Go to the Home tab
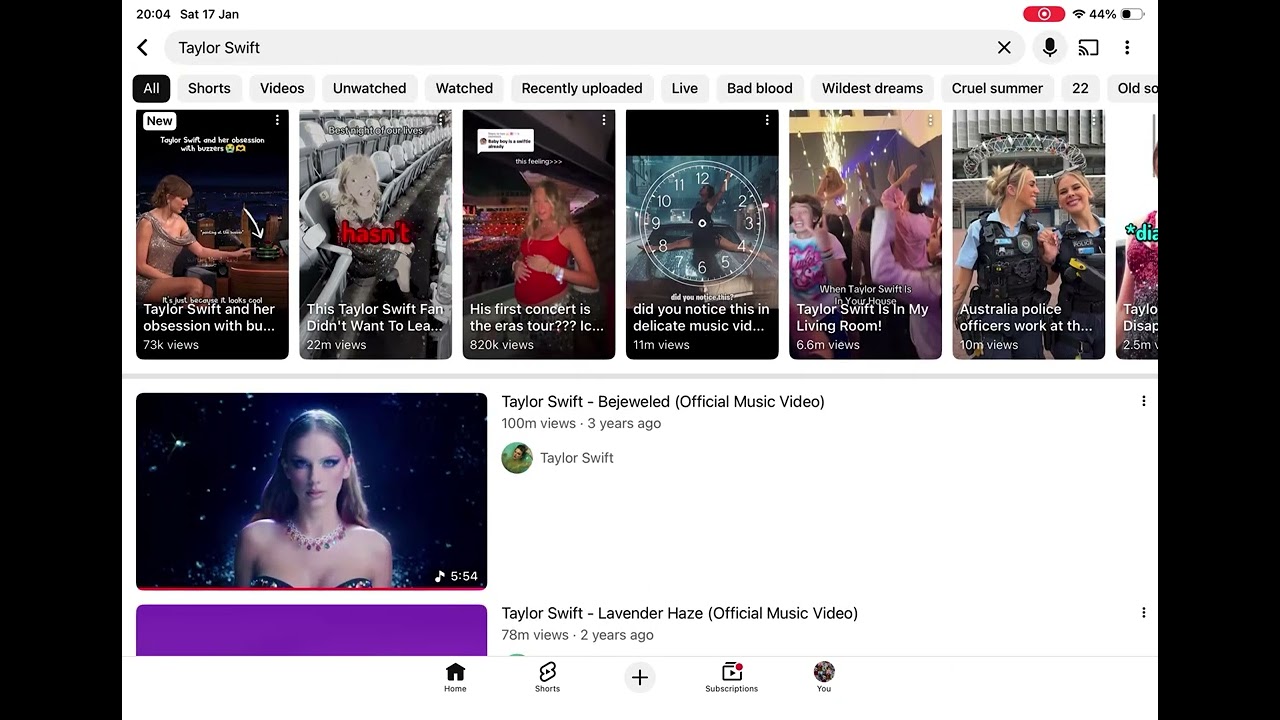Viewport: 1280px width, 720px height. point(455,677)
